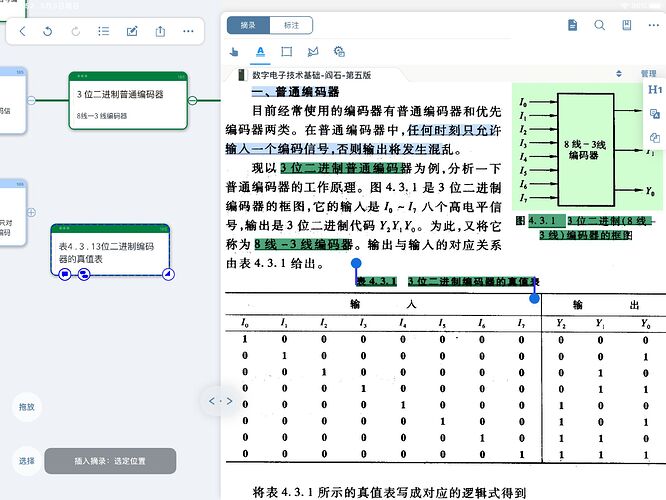
Task: Switch to the 标注 tab
Action: (x=291, y=25)
